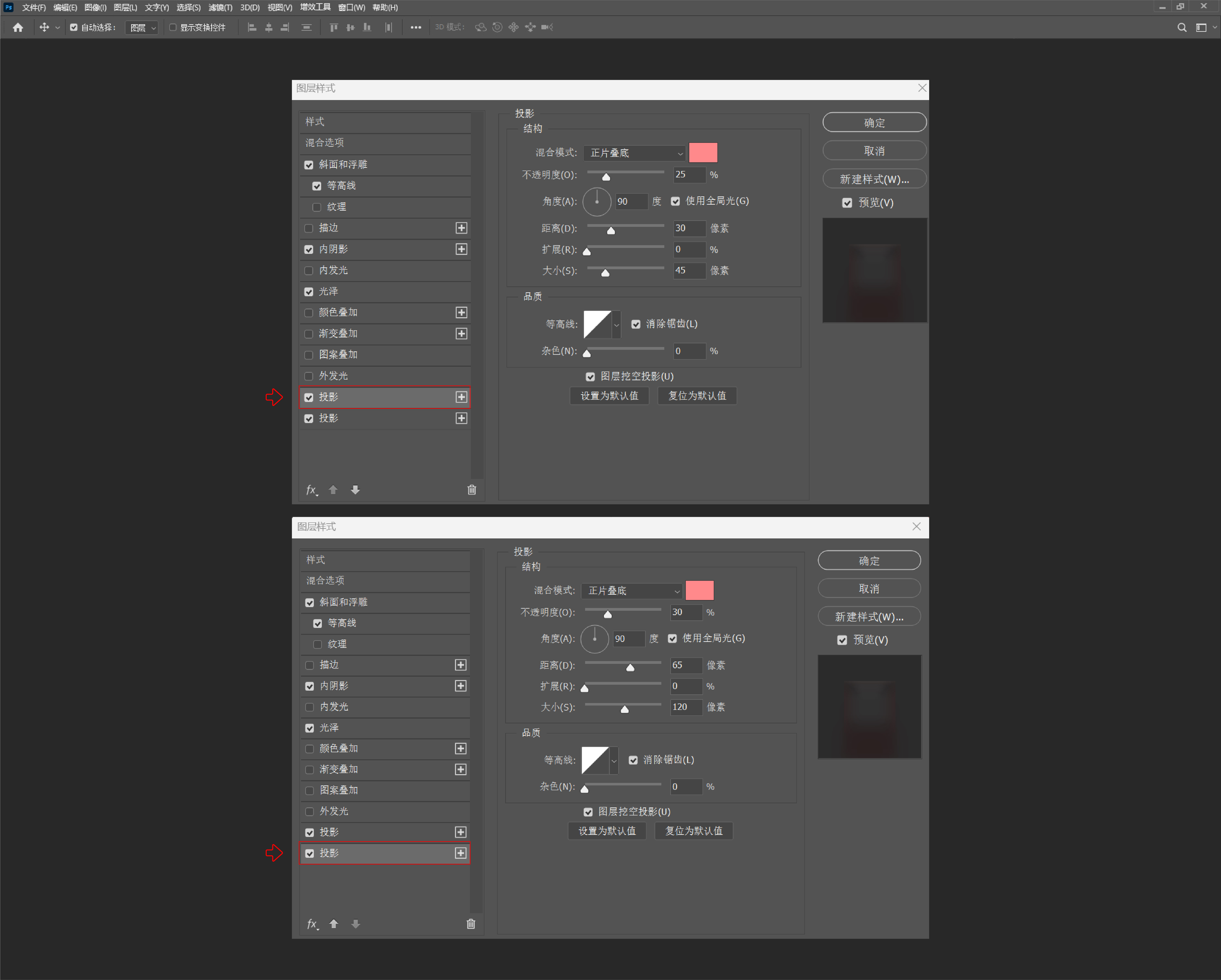Click move-effect-up arrow in upper 图层样式 dialog
The width and height of the screenshot is (1221, 980).
333,490
